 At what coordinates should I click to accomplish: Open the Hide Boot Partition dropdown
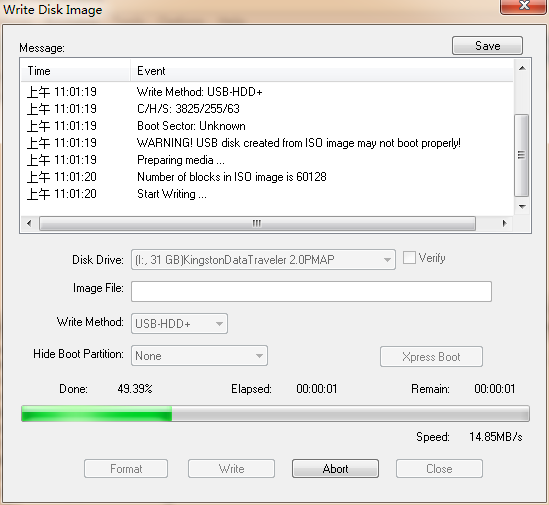coord(199,355)
